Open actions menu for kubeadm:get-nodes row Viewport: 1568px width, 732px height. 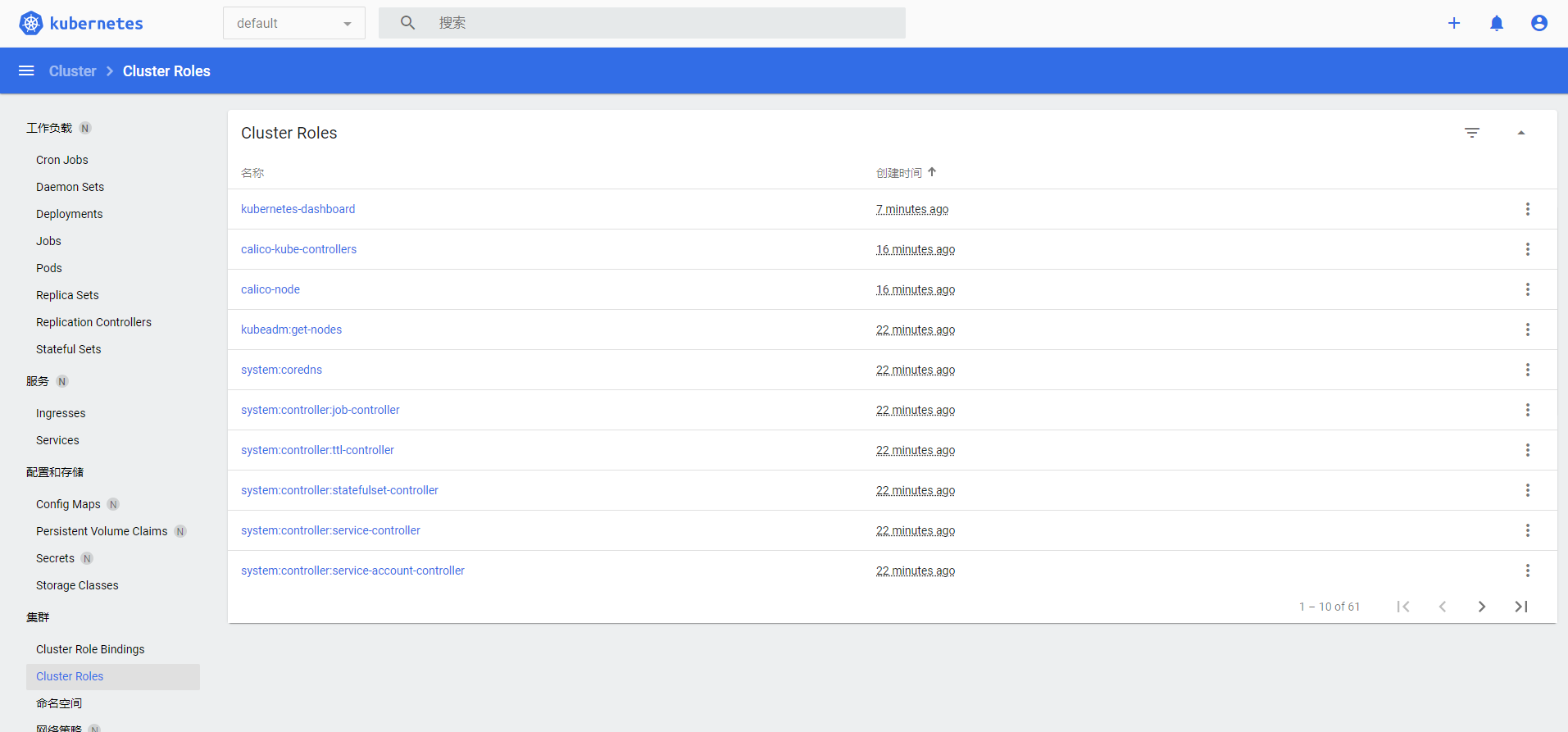click(x=1528, y=330)
